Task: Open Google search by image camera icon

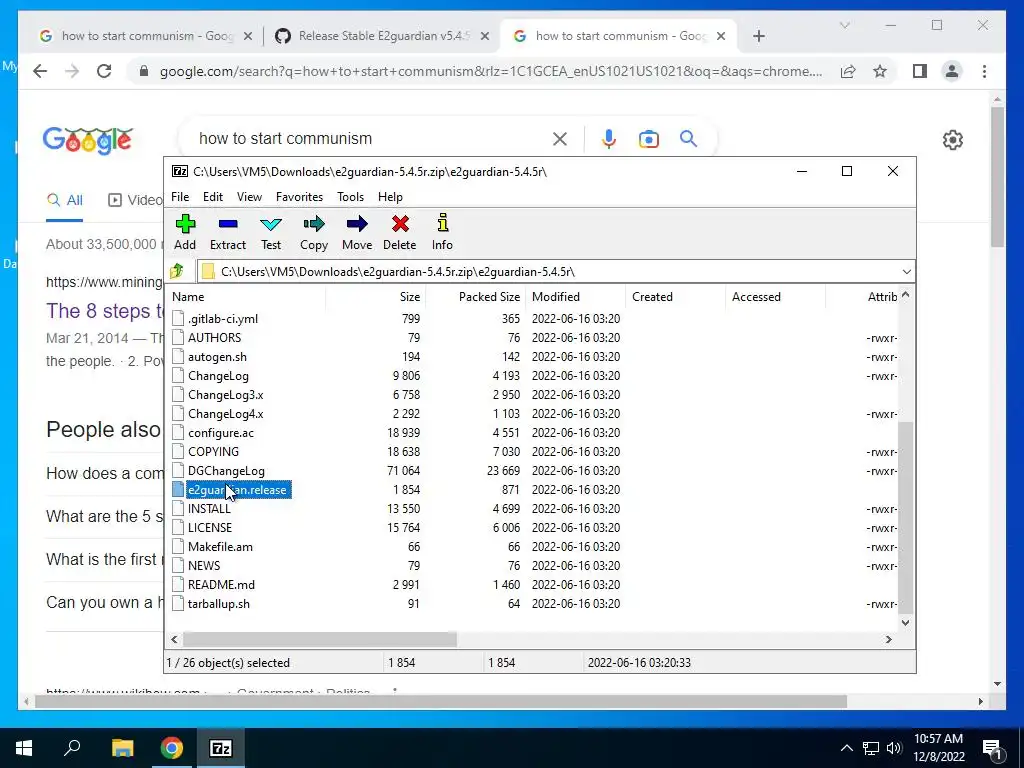Action: tap(648, 139)
